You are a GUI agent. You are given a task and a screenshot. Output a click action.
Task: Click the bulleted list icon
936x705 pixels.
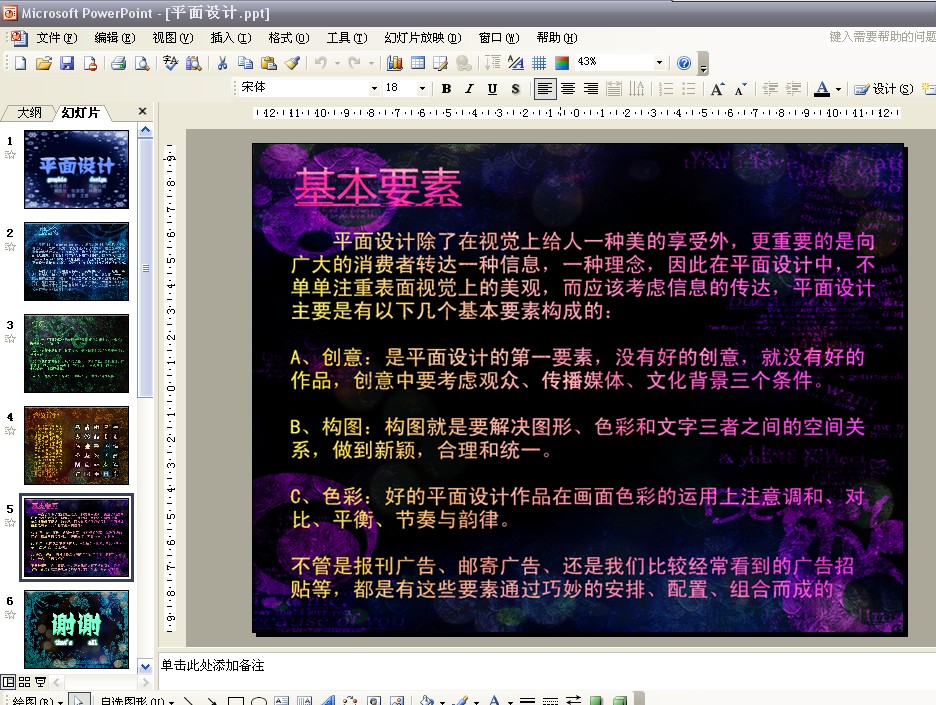pos(688,89)
